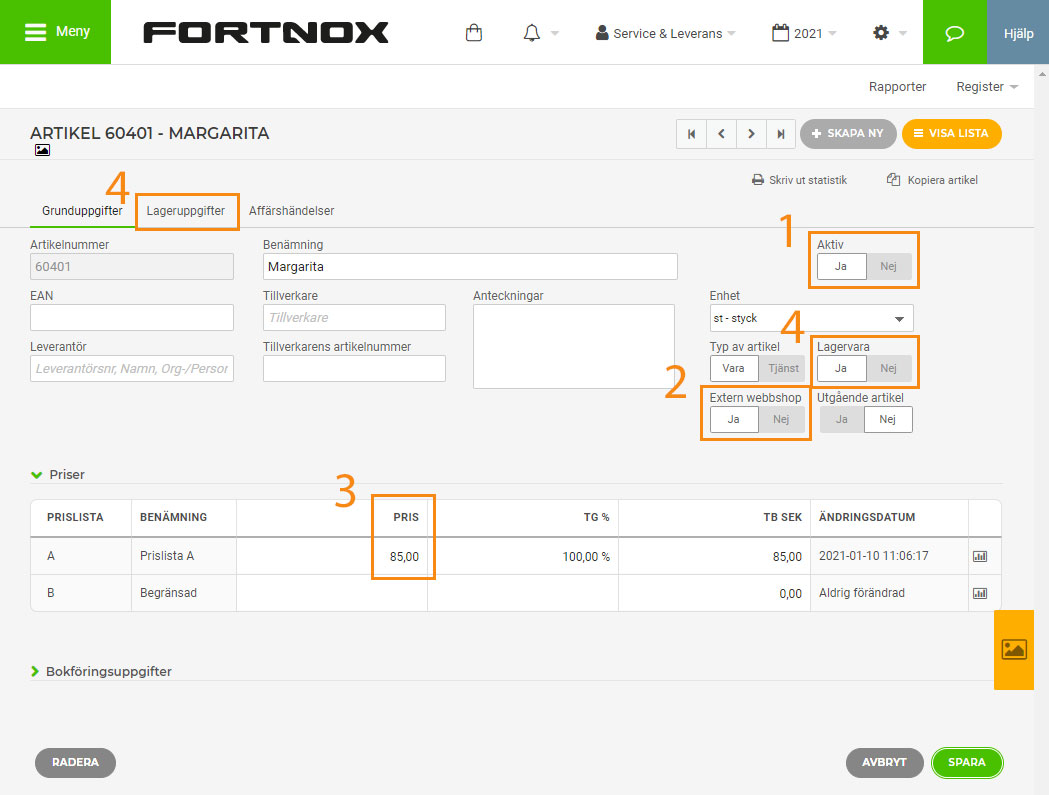Click the date 2021-01-10 11:06:17
1049x795 pixels.
coord(873,556)
